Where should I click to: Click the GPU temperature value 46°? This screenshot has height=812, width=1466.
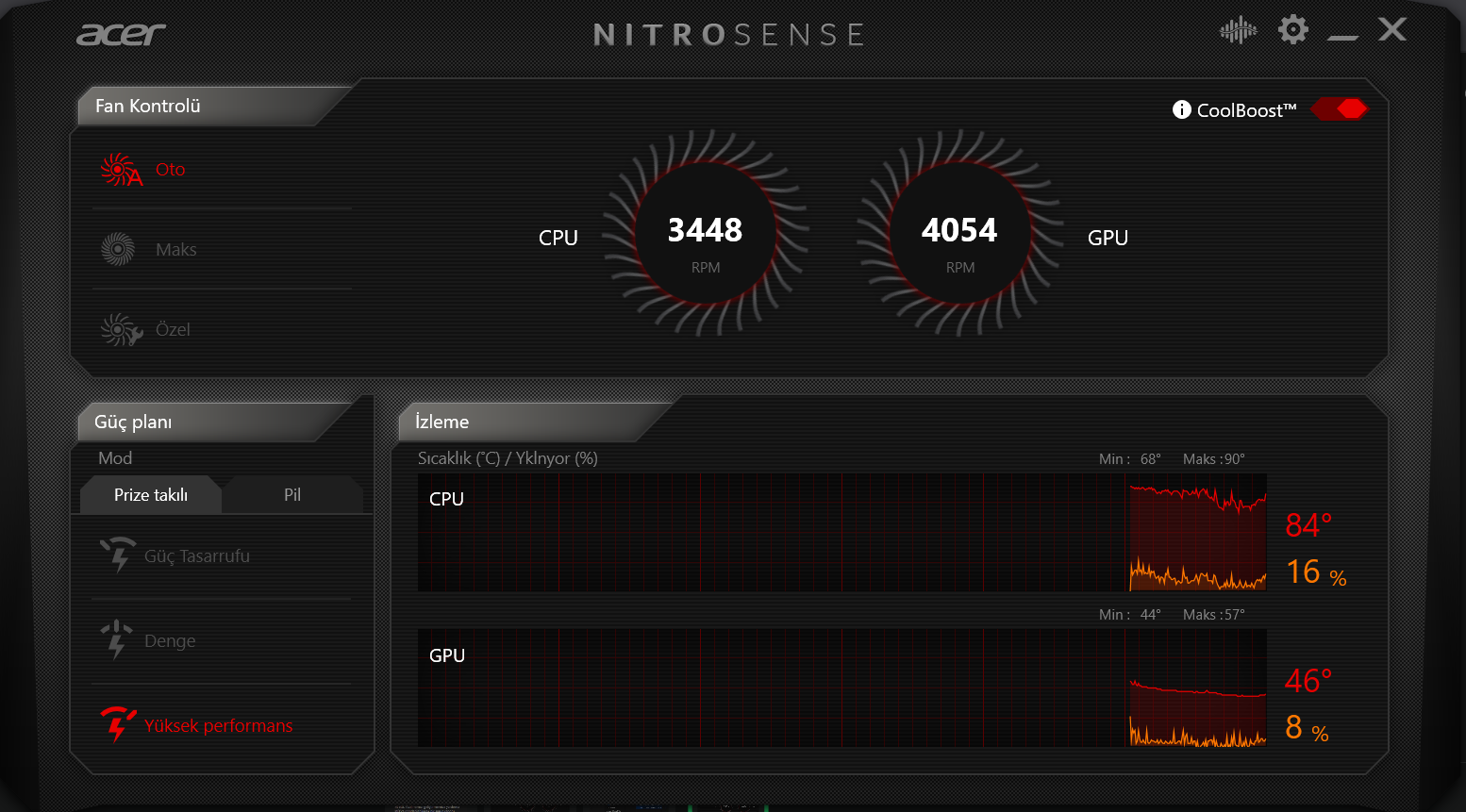pos(1308,681)
